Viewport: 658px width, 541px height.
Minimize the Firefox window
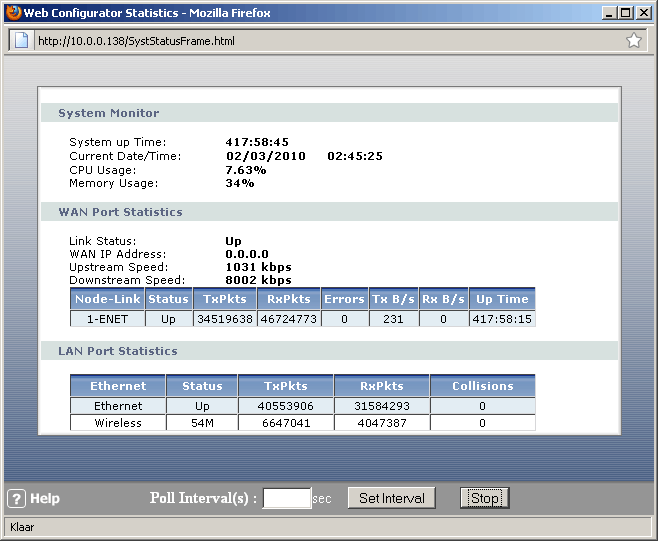tap(609, 13)
